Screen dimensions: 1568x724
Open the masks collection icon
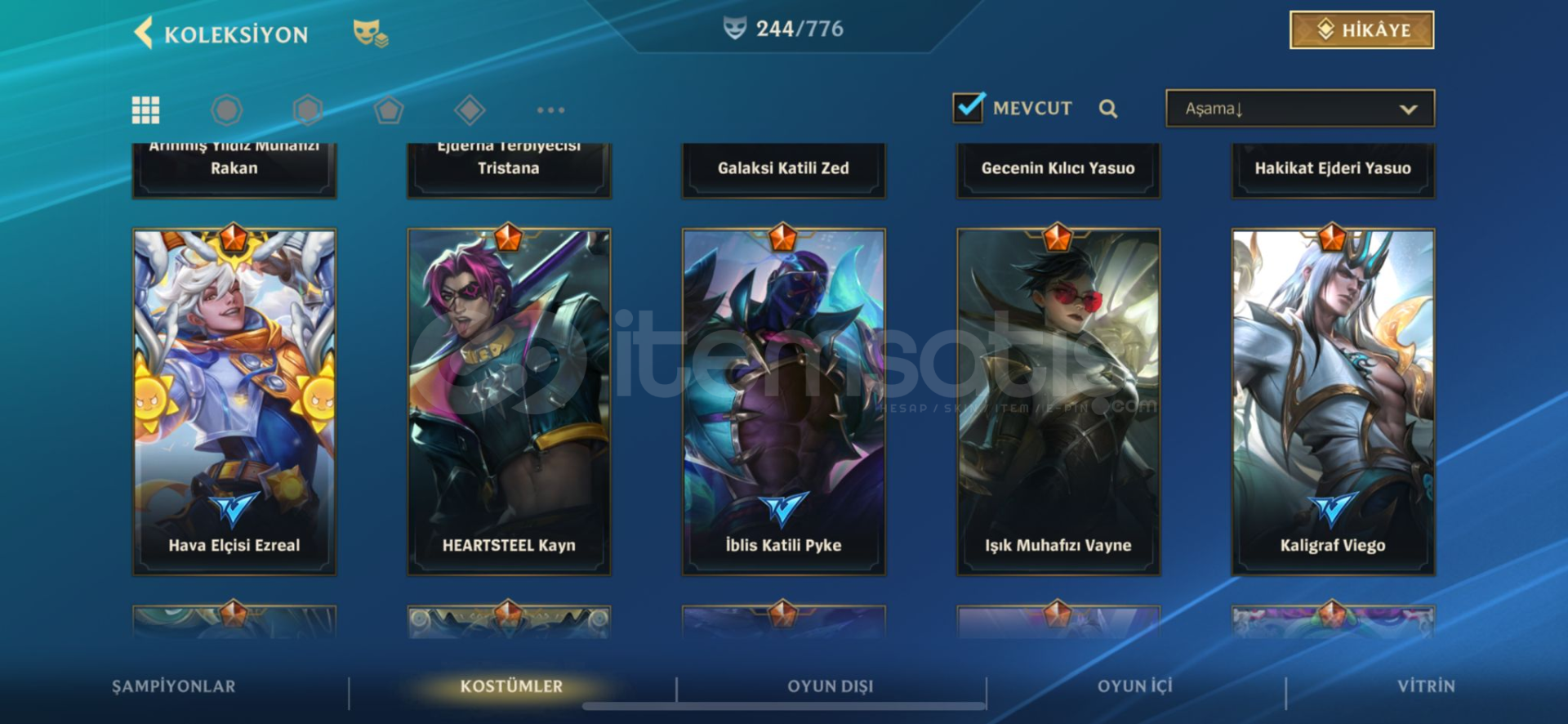[370, 34]
